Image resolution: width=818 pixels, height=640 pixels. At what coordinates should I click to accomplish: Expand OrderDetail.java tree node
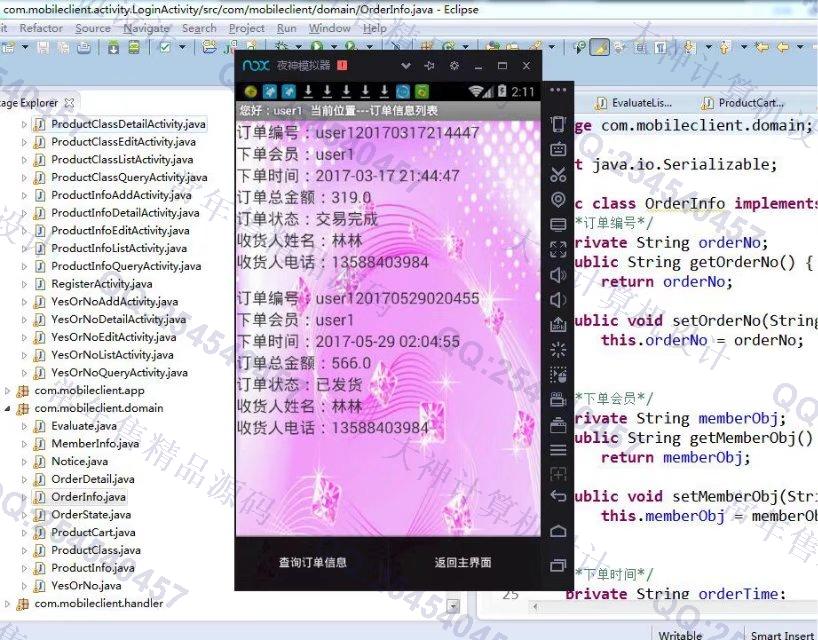click(x=24, y=479)
